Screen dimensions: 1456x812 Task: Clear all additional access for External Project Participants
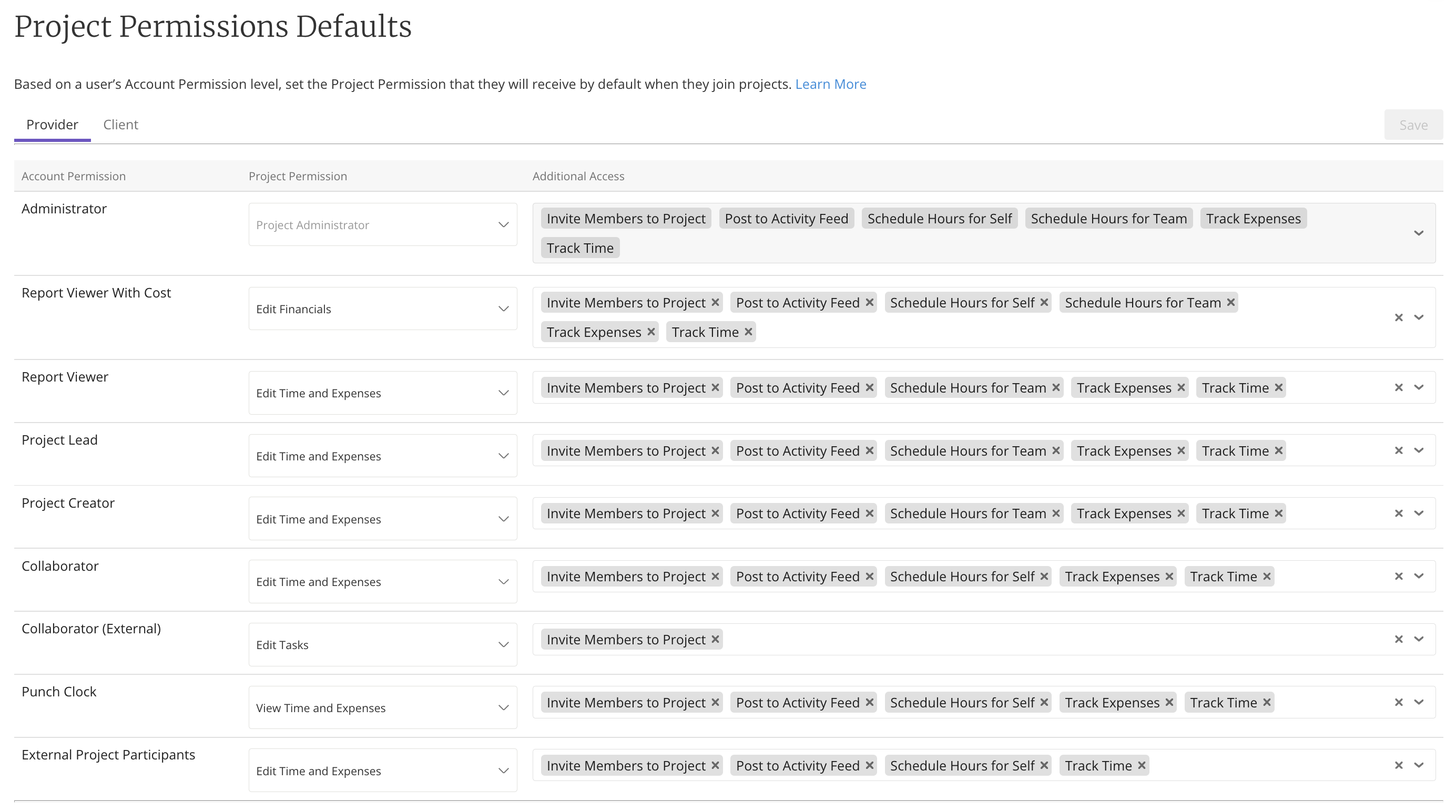(x=1398, y=765)
